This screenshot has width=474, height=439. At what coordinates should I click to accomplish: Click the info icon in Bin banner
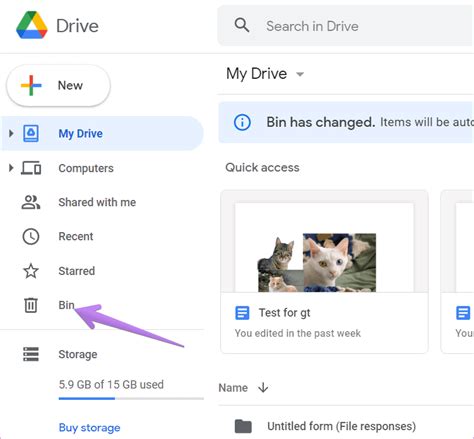click(242, 122)
